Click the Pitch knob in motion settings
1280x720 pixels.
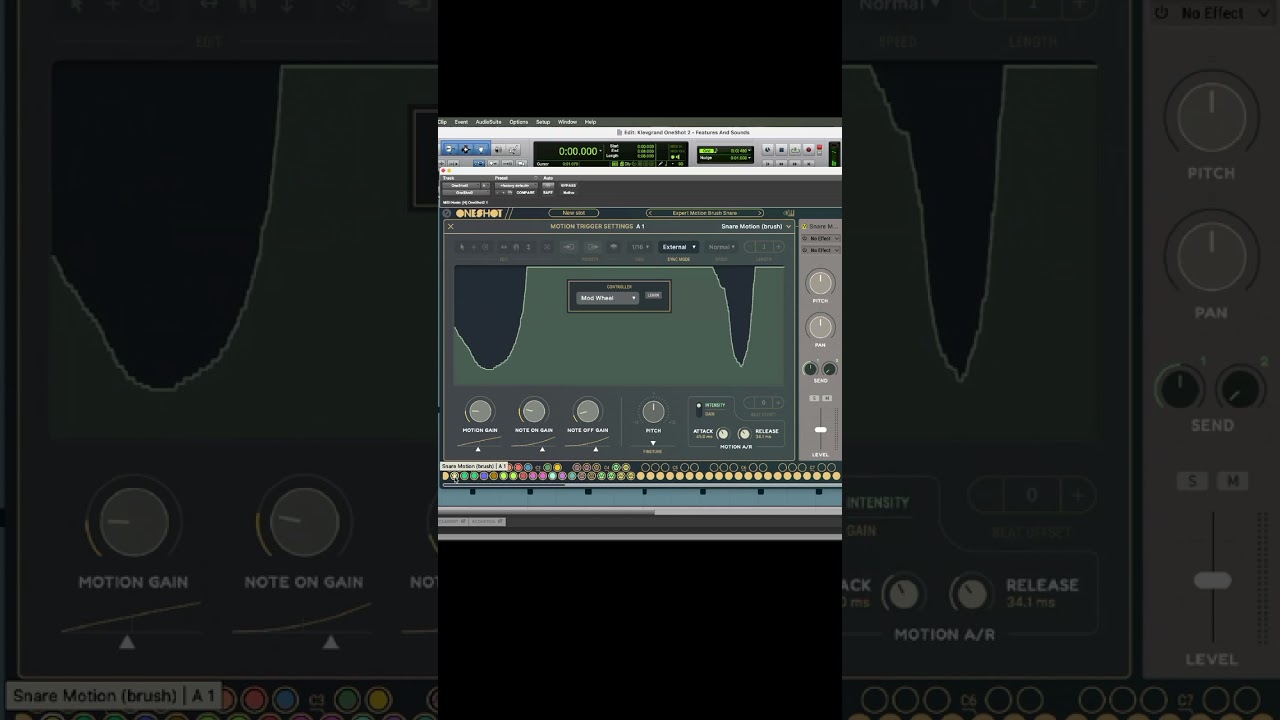coord(653,411)
